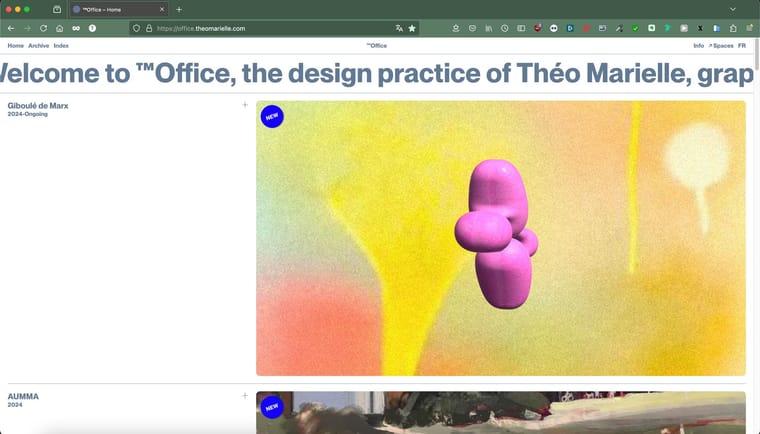760x434 pixels.
Task: Show site security padlock info
Action: 149,29
